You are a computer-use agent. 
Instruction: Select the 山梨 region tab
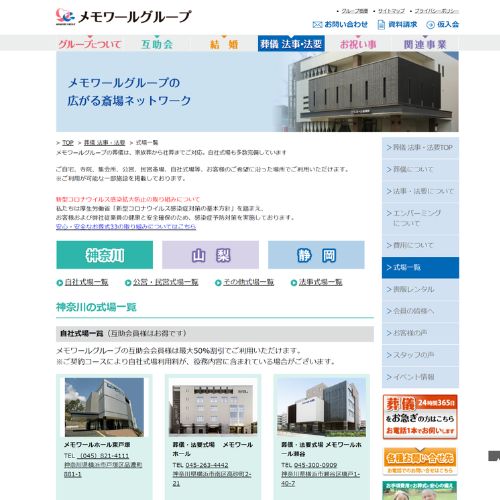[x=210, y=255]
